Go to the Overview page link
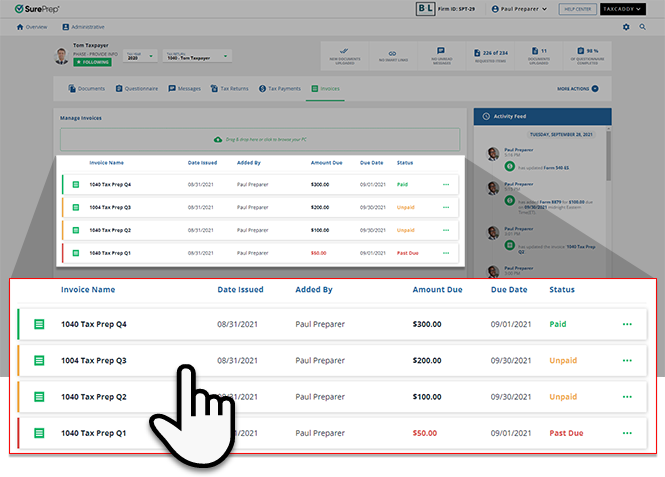The width and height of the screenshot is (665, 477). (x=35, y=27)
